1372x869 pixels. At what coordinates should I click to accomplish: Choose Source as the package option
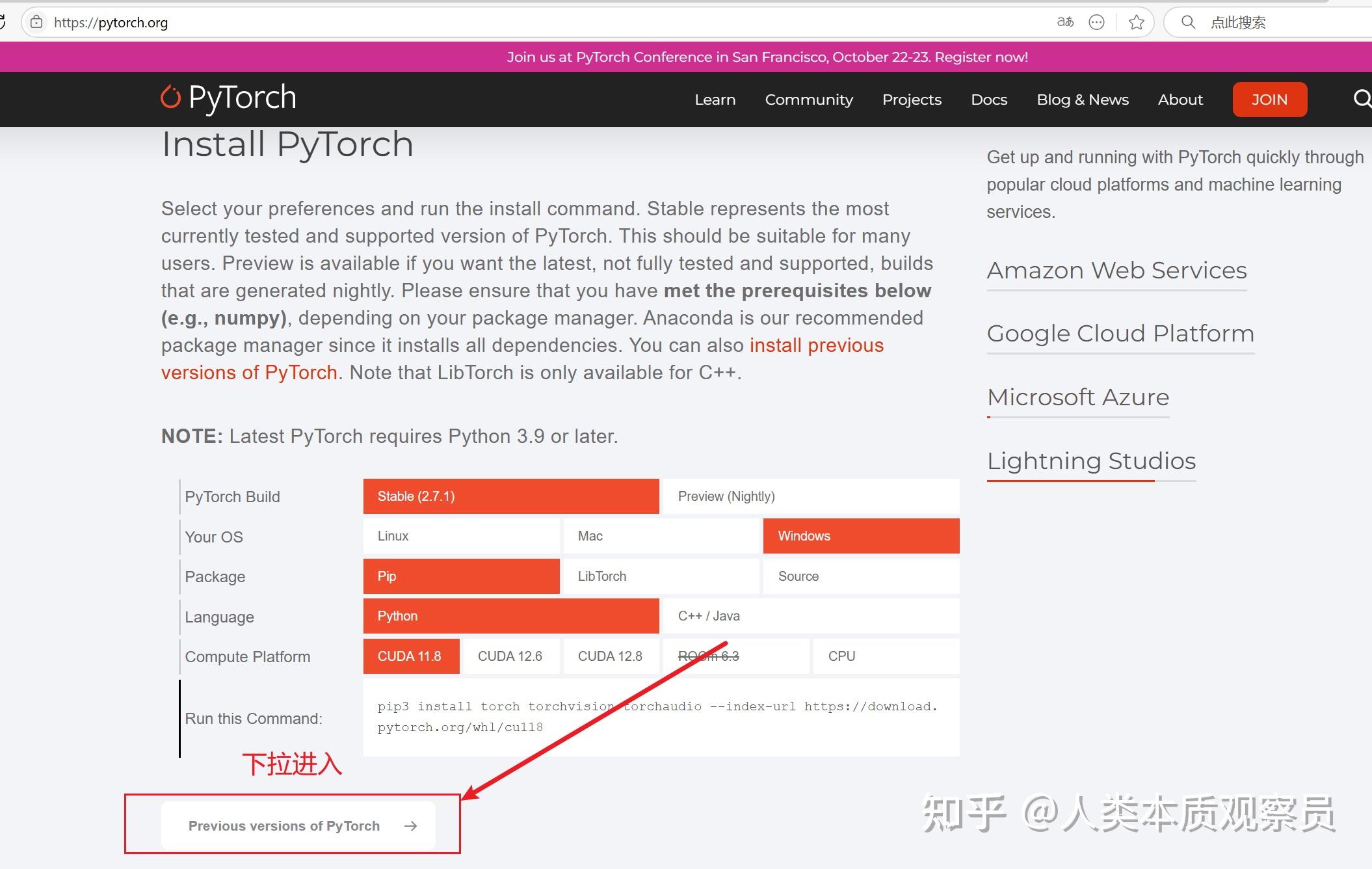(x=798, y=576)
